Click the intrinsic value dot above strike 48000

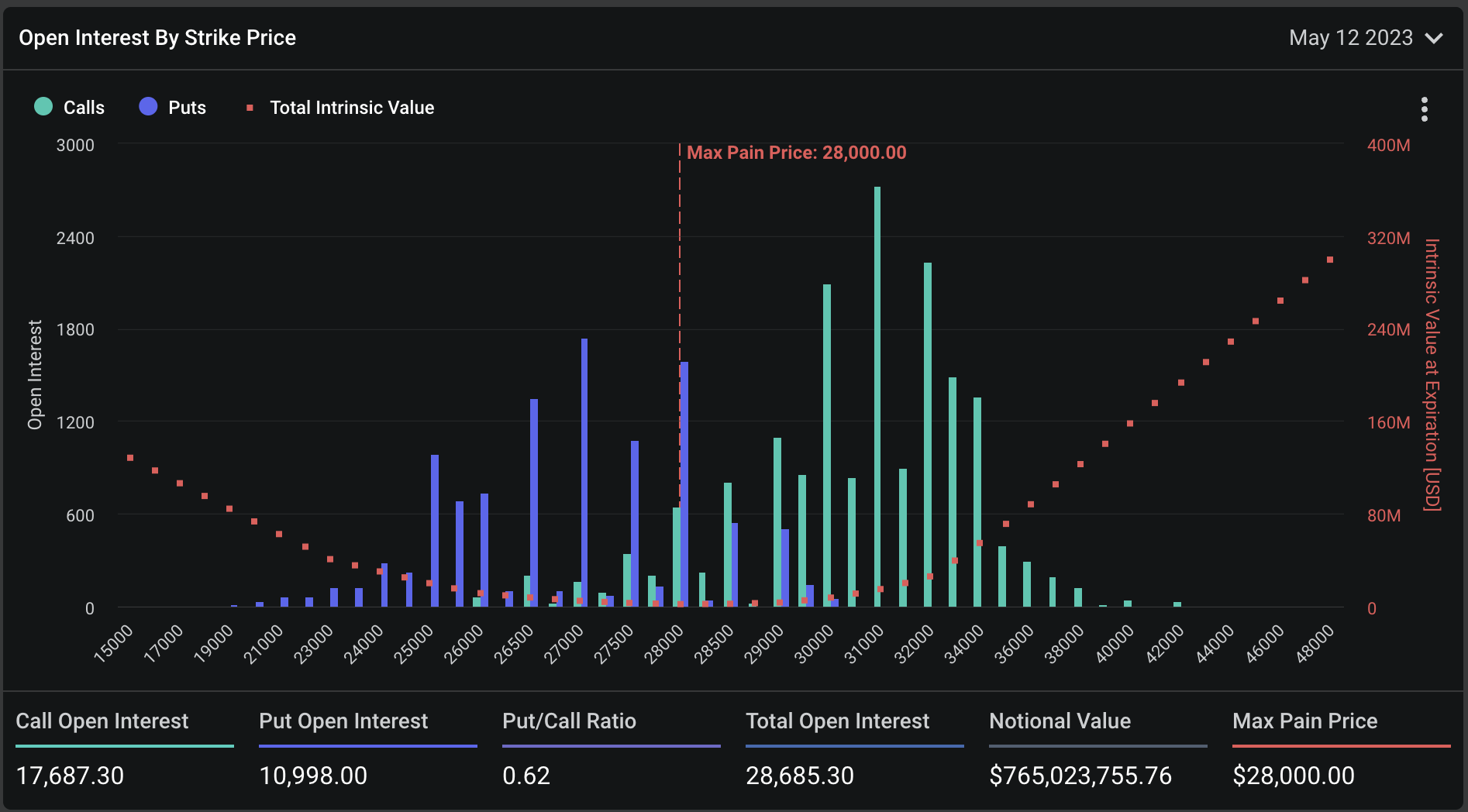click(1331, 259)
